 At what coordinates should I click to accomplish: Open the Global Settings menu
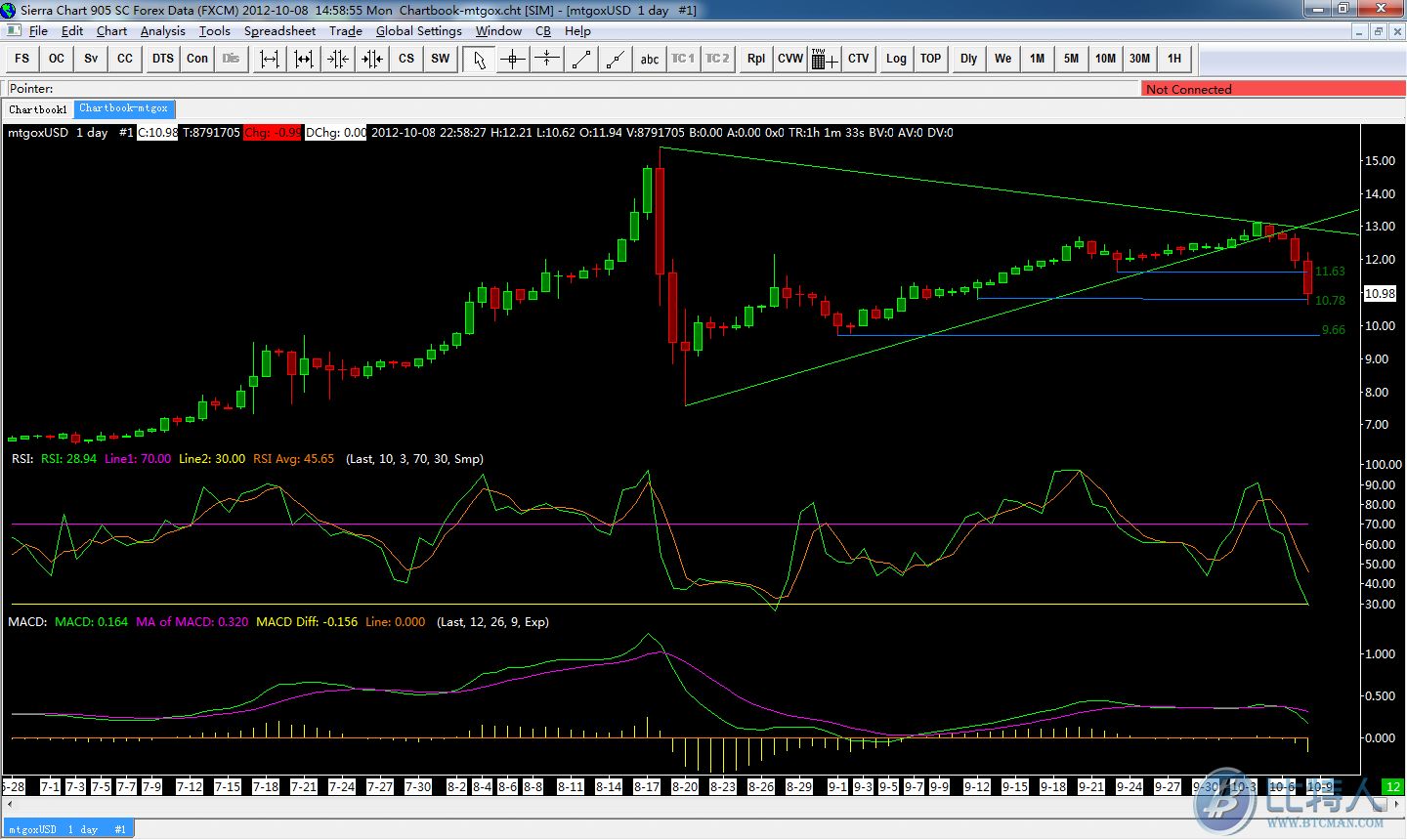(418, 30)
